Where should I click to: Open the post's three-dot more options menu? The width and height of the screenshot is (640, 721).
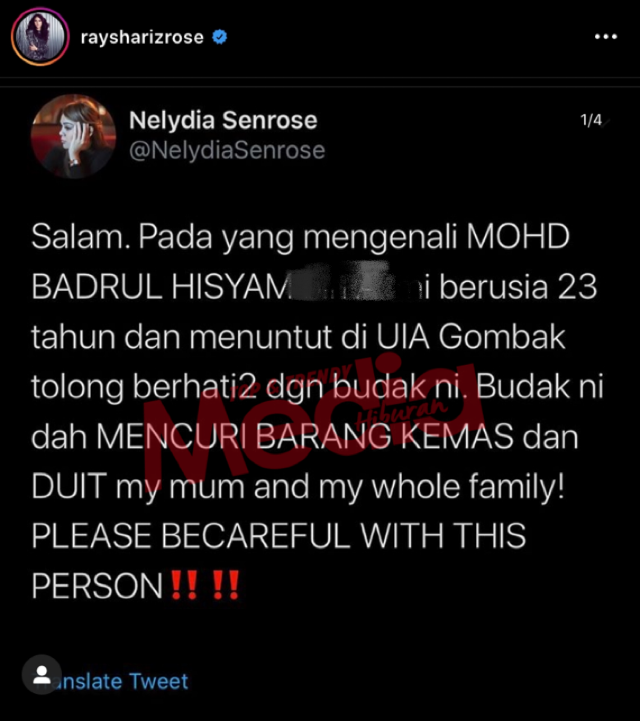(606, 36)
